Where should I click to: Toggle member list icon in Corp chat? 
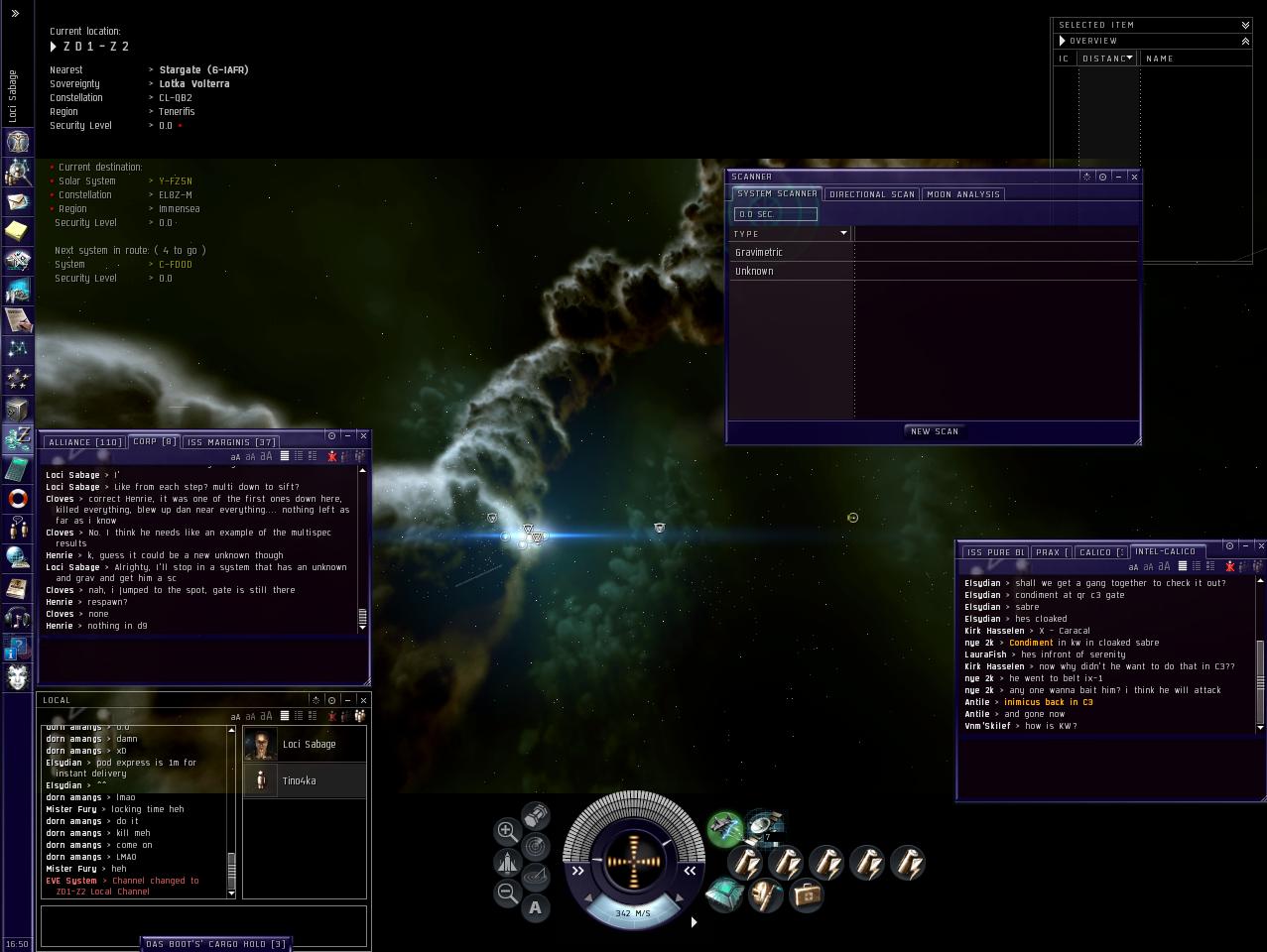(359, 456)
